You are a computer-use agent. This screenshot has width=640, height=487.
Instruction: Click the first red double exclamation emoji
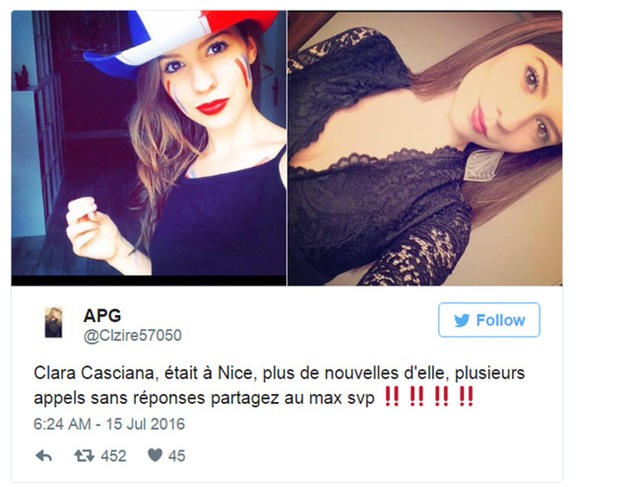[392, 396]
